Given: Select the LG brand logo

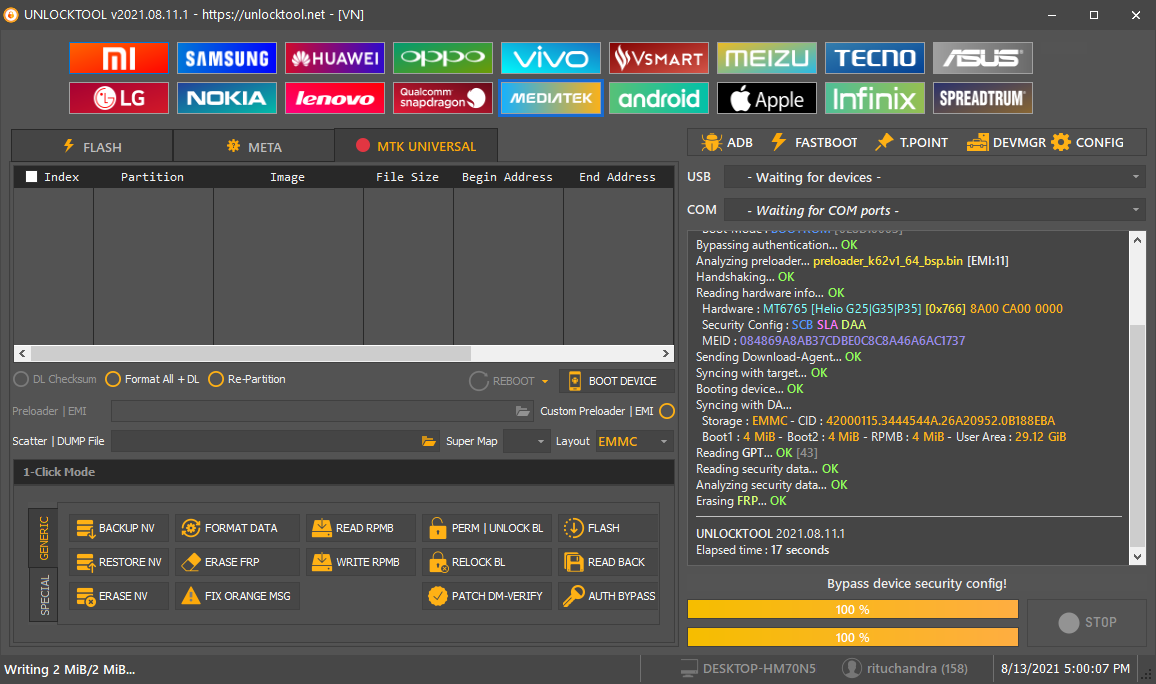Looking at the screenshot, I should (119, 98).
